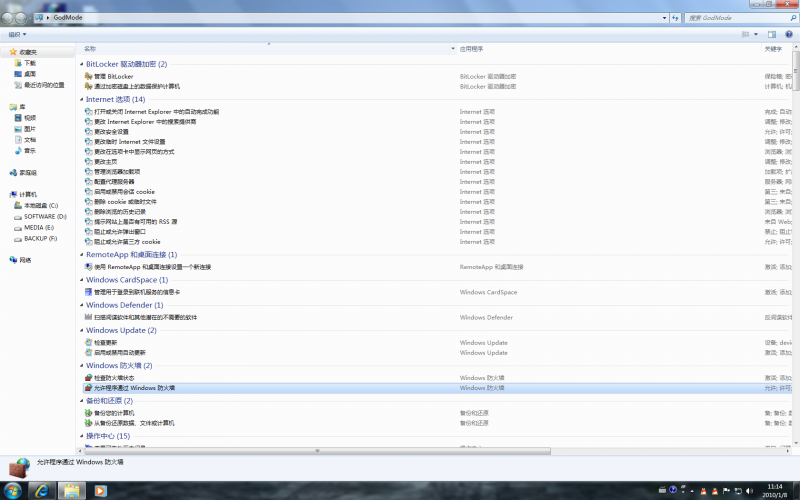Open 音乐 library in sidebar
Screen dimensions: 800x500
25,151
